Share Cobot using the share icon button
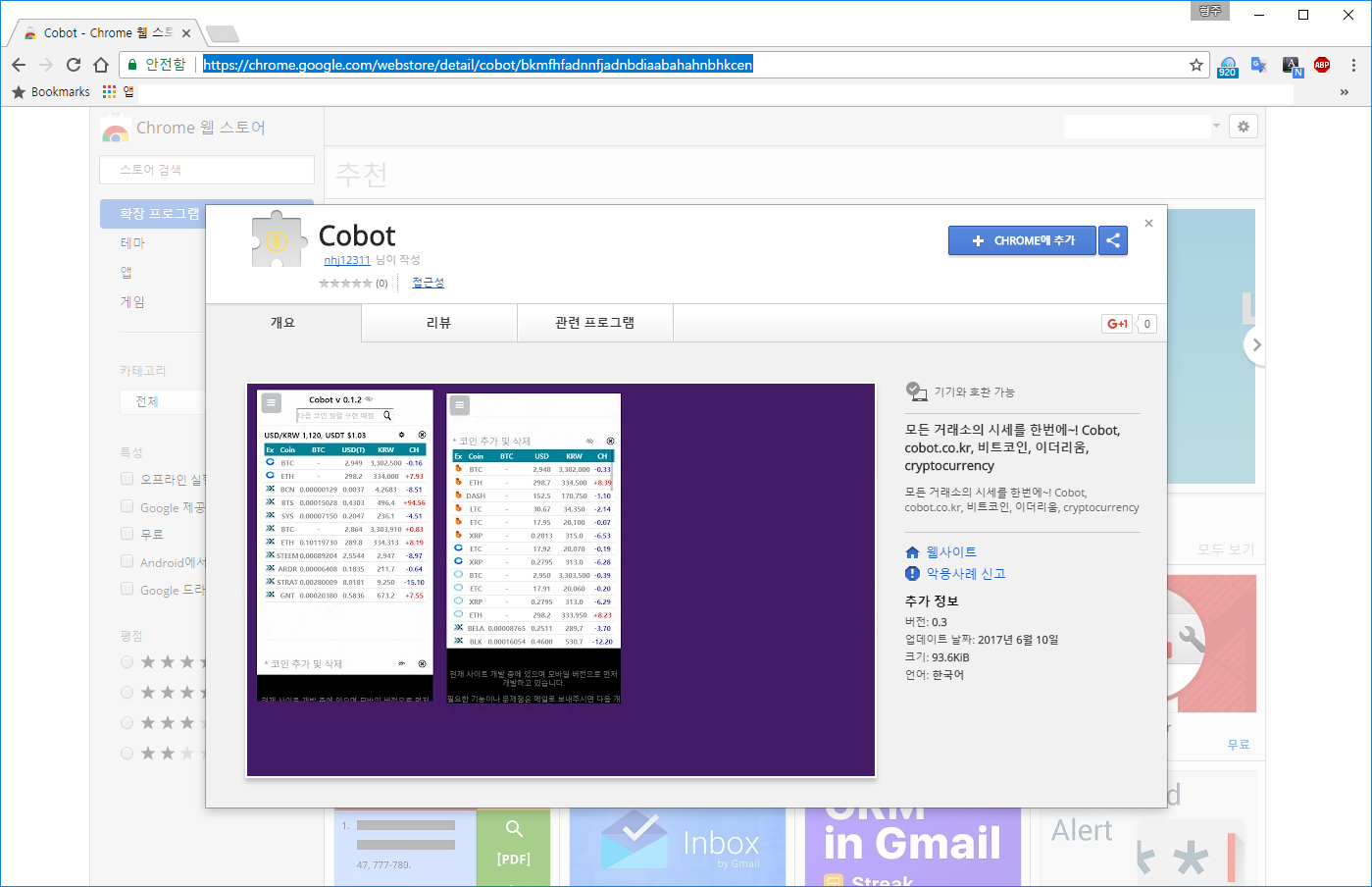The width and height of the screenshot is (1372, 887). 1113,240
